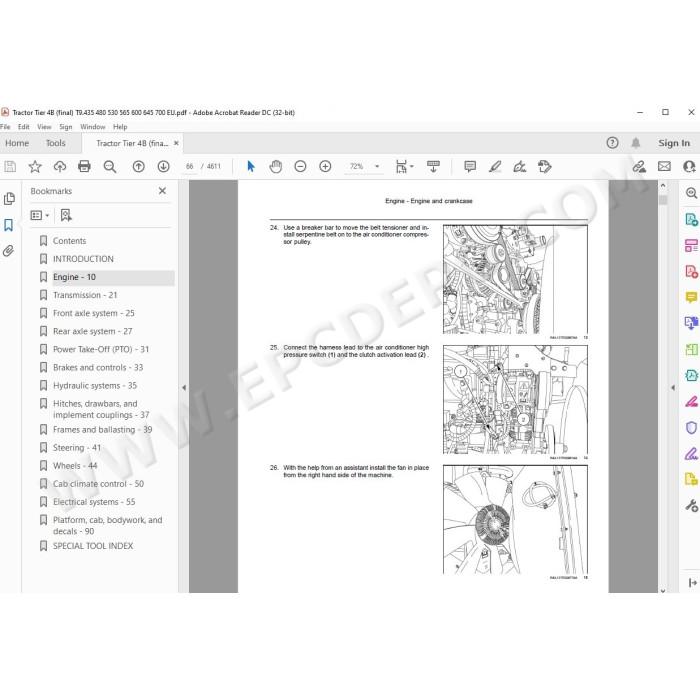
Task: Open Comment tool in right pane
Action: (x=691, y=297)
